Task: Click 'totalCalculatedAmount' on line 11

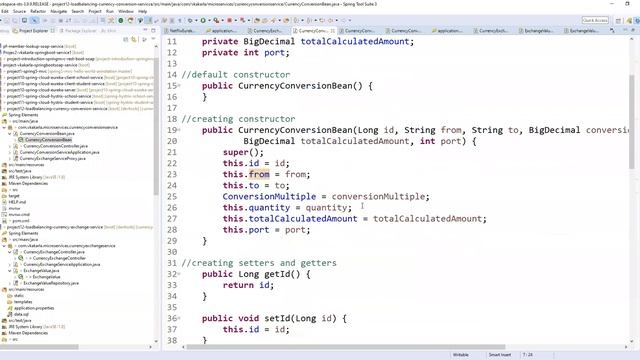Action: click(x=355, y=42)
